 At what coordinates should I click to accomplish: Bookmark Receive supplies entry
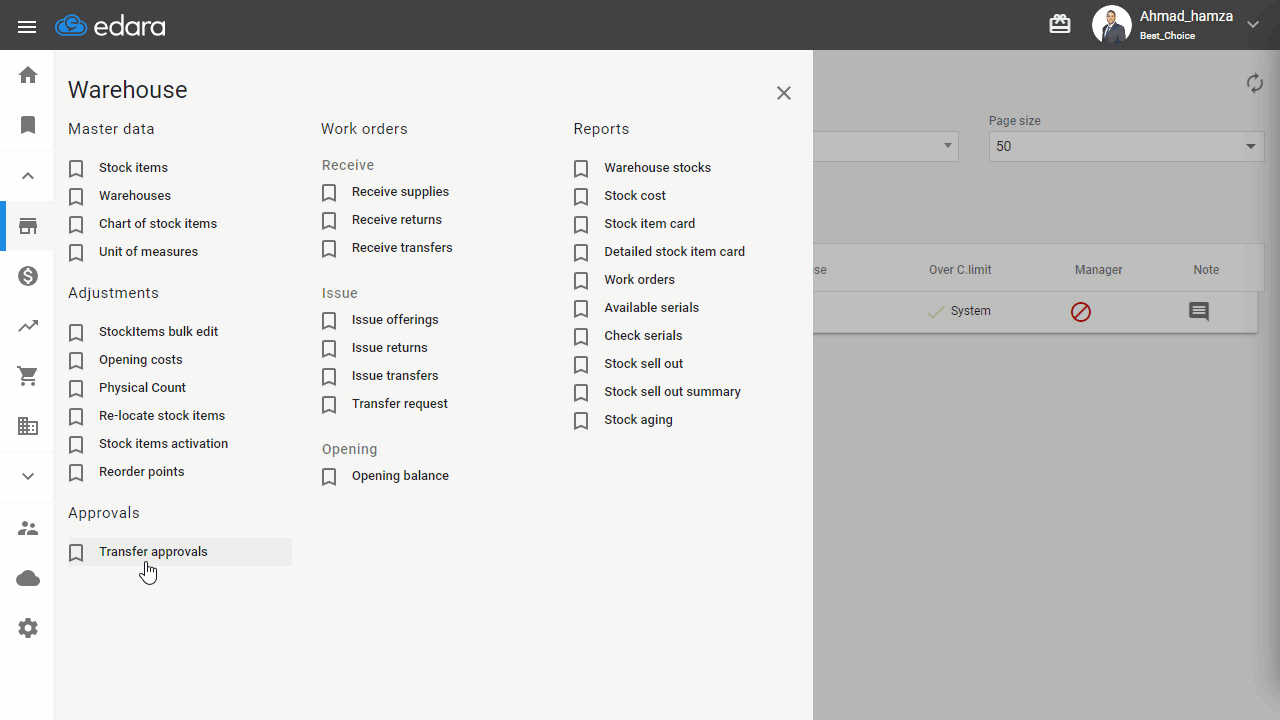(329, 193)
